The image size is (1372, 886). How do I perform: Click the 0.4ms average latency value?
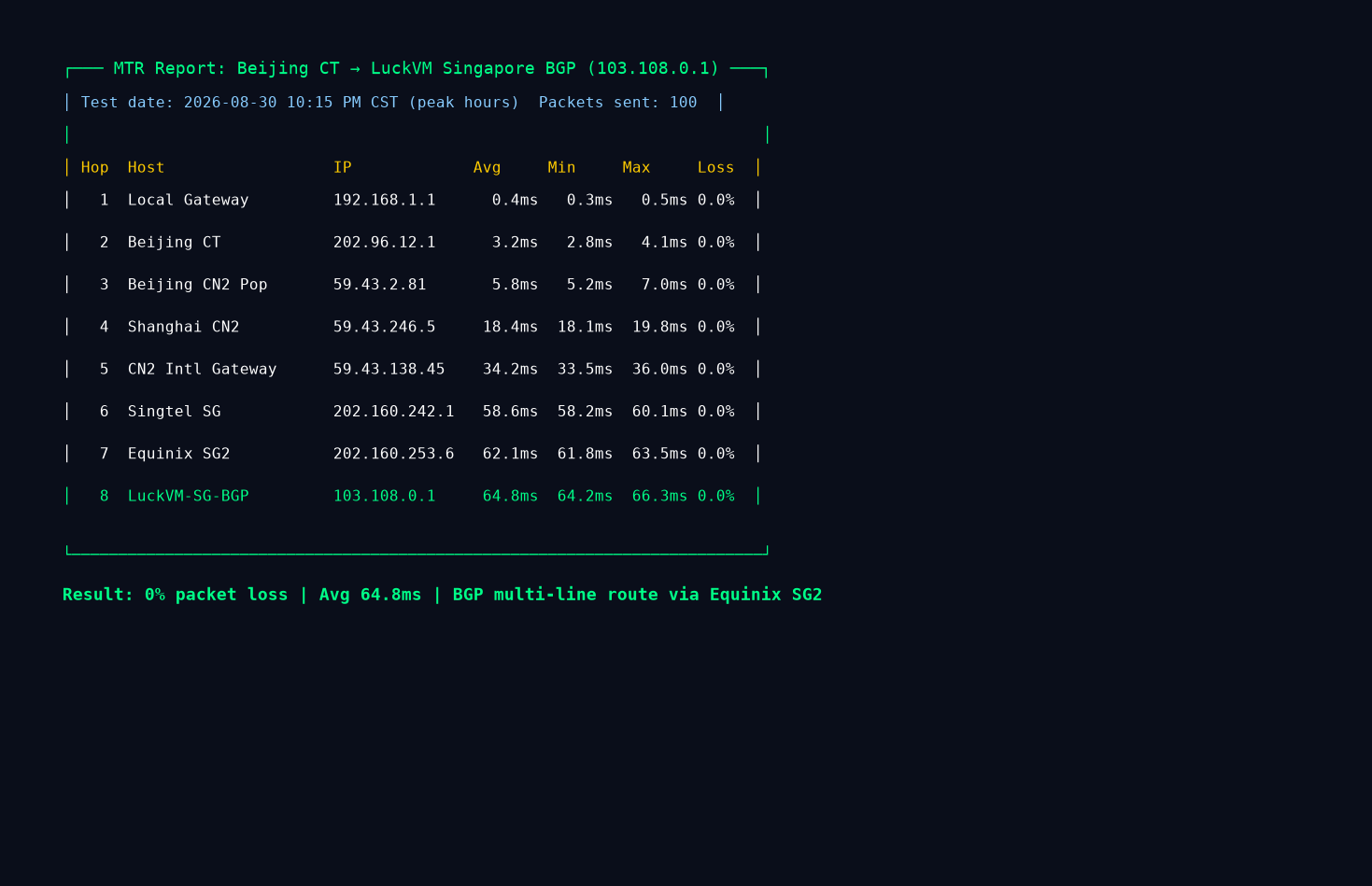[516, 201]
